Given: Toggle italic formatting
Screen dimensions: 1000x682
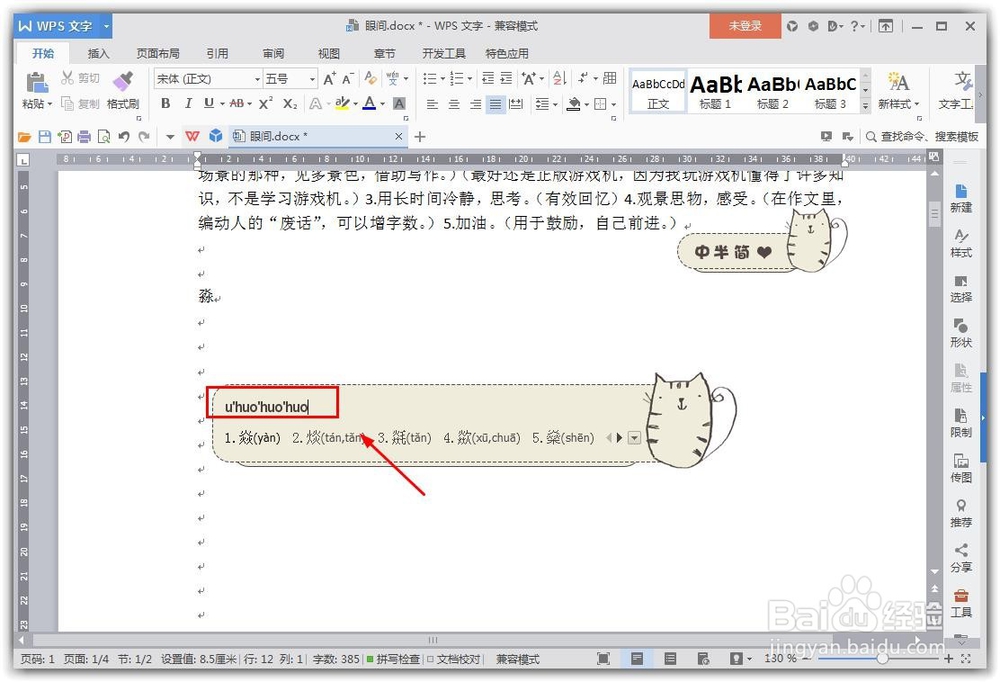Looking at the screenshot, I should [187, 103].
